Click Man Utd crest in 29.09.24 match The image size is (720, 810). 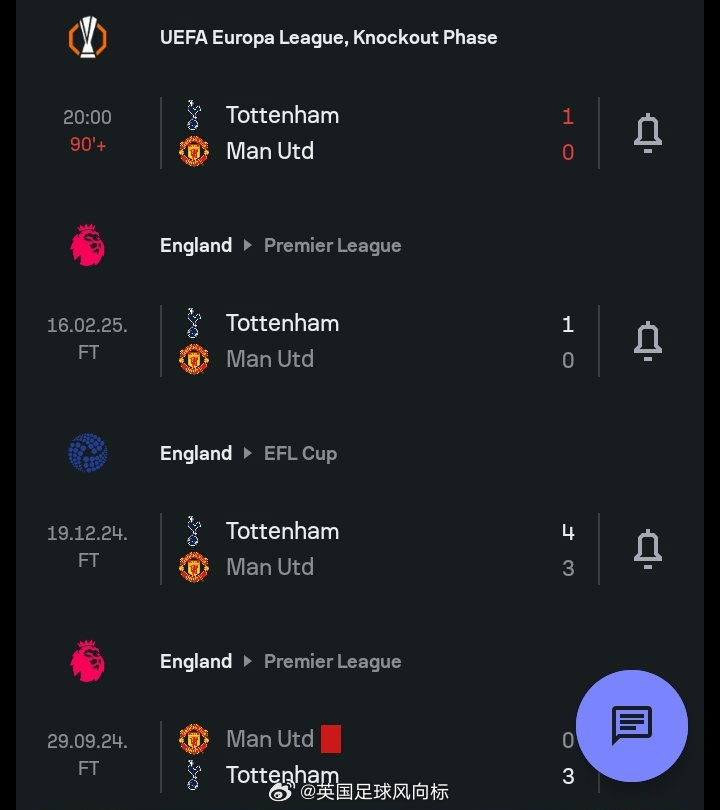point(194,739)
